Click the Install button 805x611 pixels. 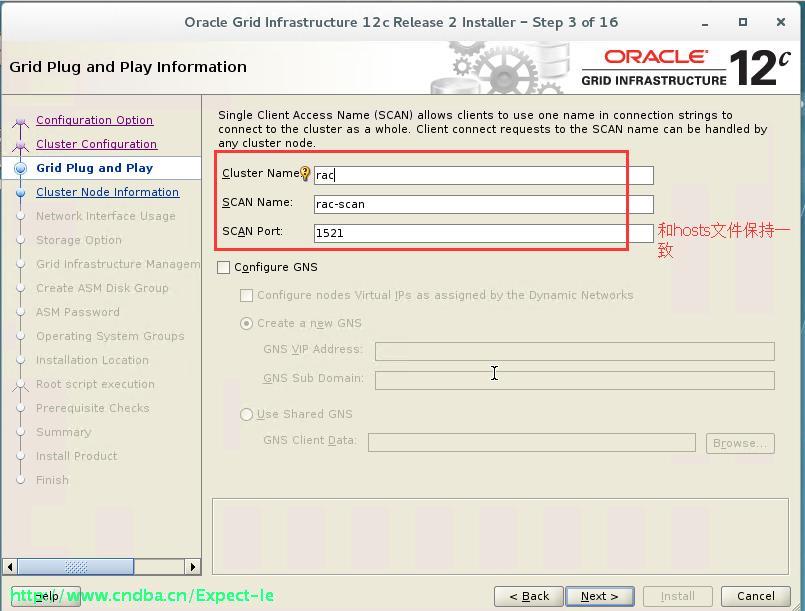(678, 596)
